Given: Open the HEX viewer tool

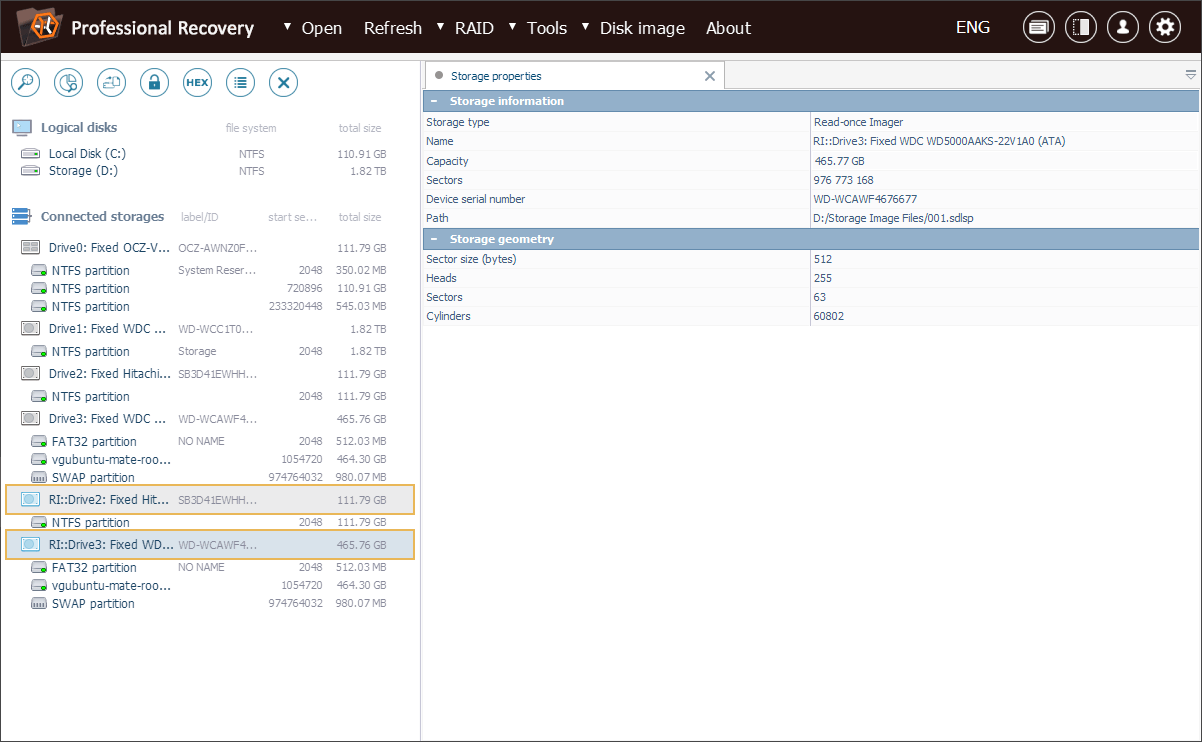Looking at the screenshot, I should tap(197, 83).
